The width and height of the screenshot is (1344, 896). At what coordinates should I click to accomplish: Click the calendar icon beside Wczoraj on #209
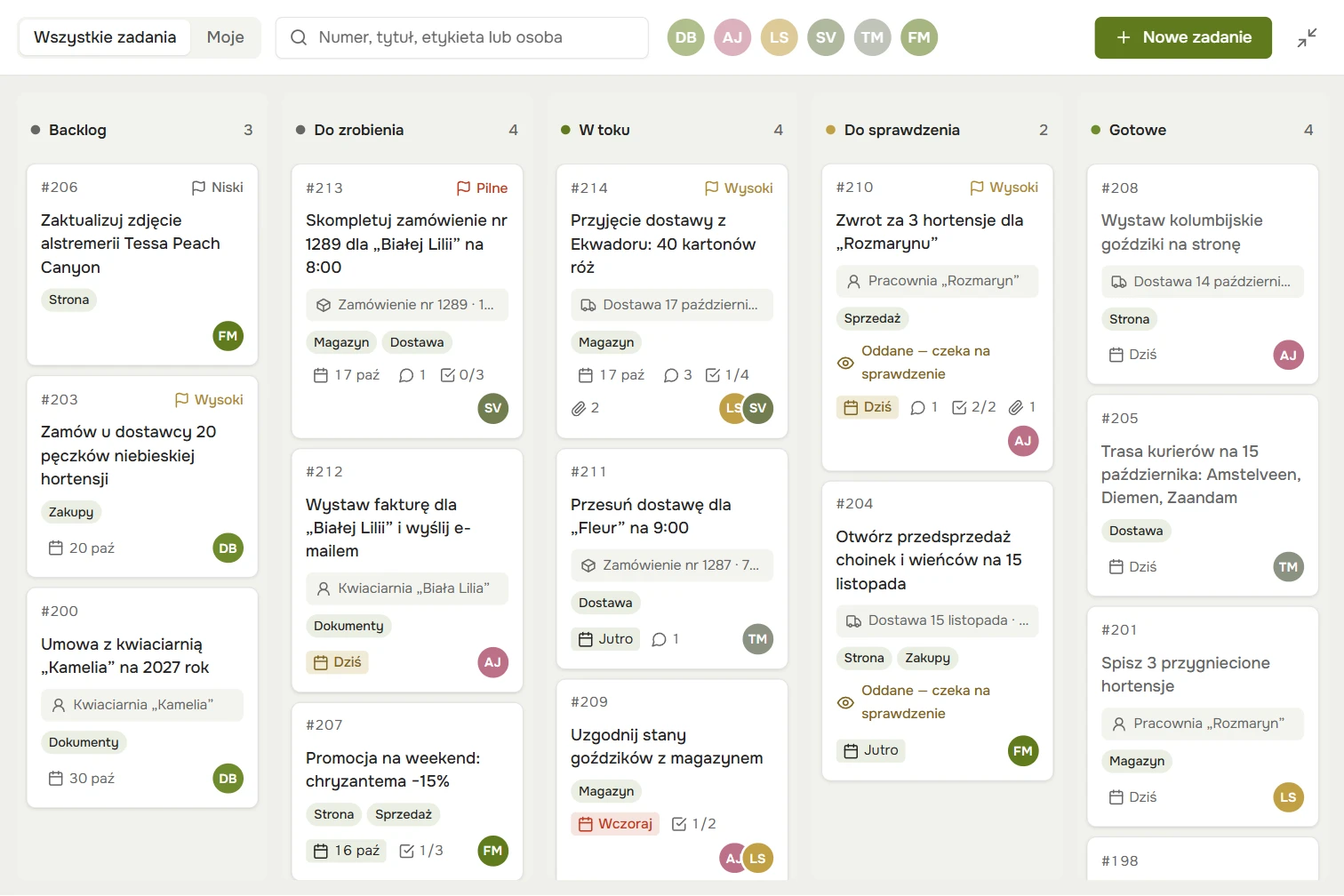click(586, 824)
